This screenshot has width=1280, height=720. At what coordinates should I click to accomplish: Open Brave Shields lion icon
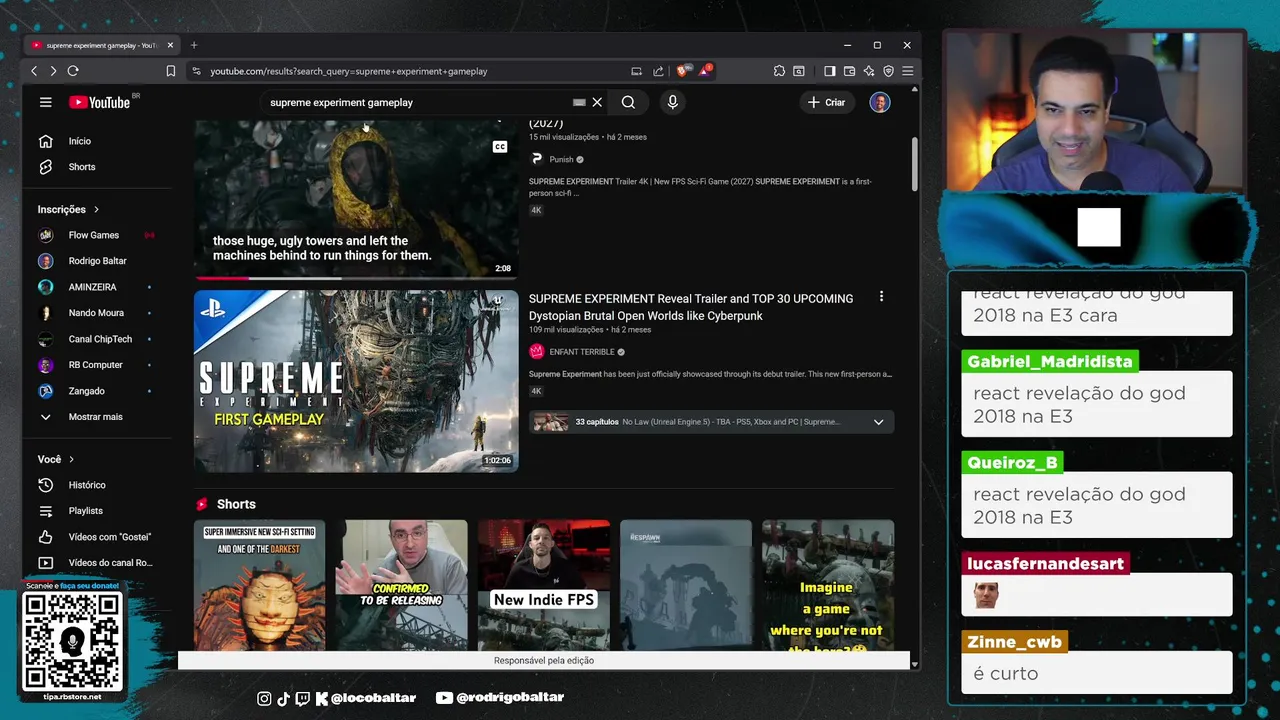pyautogui.click(x=683, y=71)
